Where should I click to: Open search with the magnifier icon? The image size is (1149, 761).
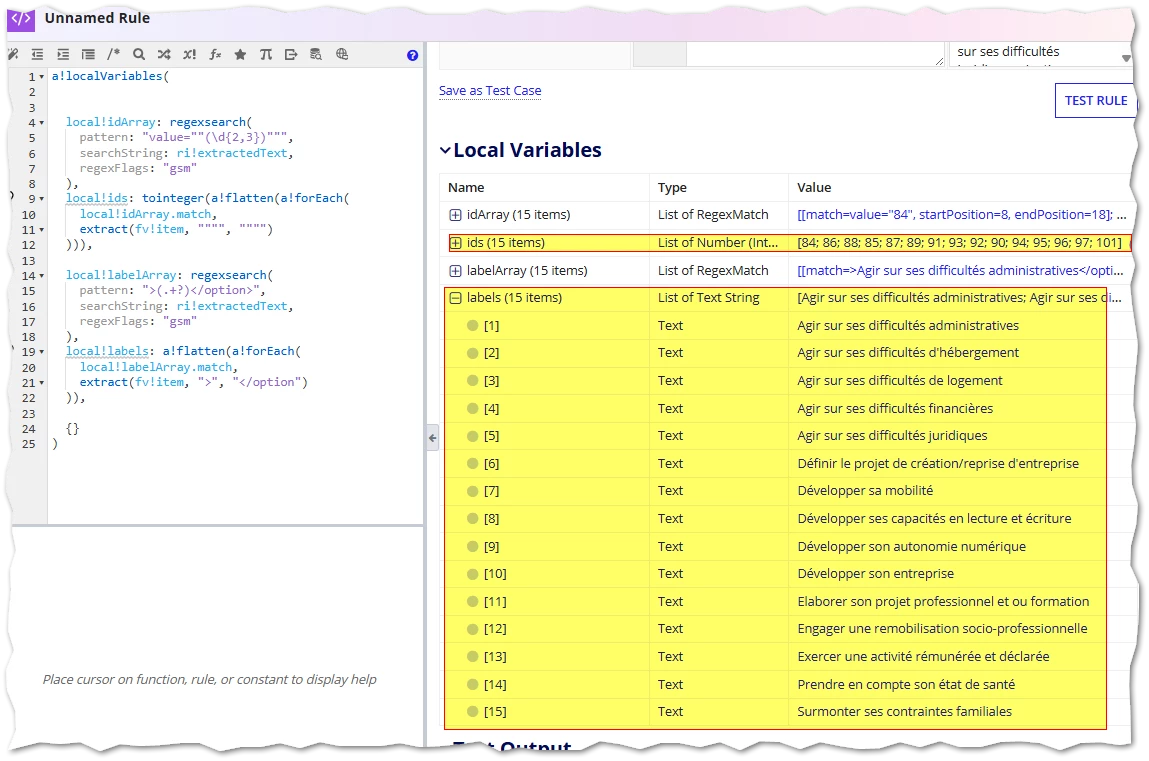[x=138, y=54]
